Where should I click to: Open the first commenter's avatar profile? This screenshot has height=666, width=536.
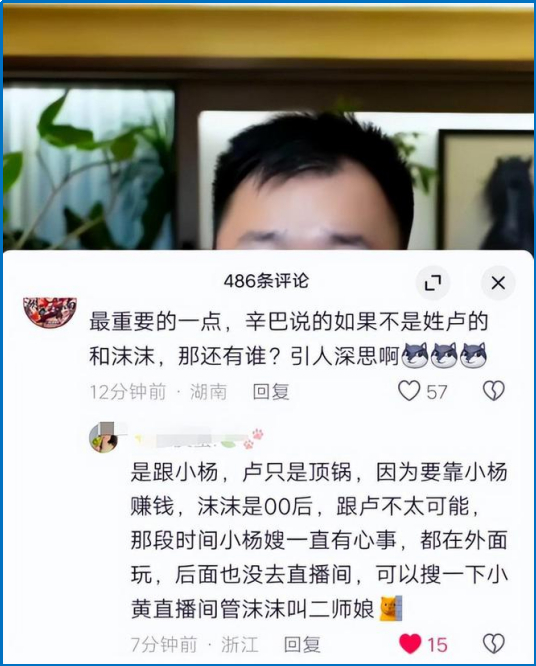[x=50, y=313]
